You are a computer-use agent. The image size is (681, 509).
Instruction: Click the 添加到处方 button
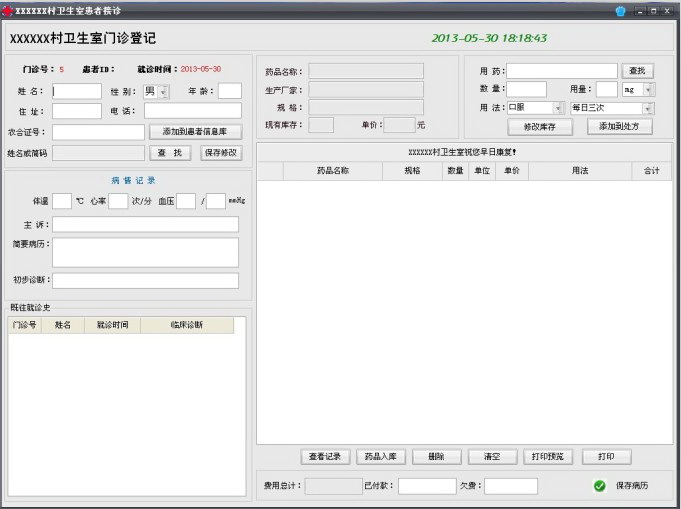(x=619, y=126)
